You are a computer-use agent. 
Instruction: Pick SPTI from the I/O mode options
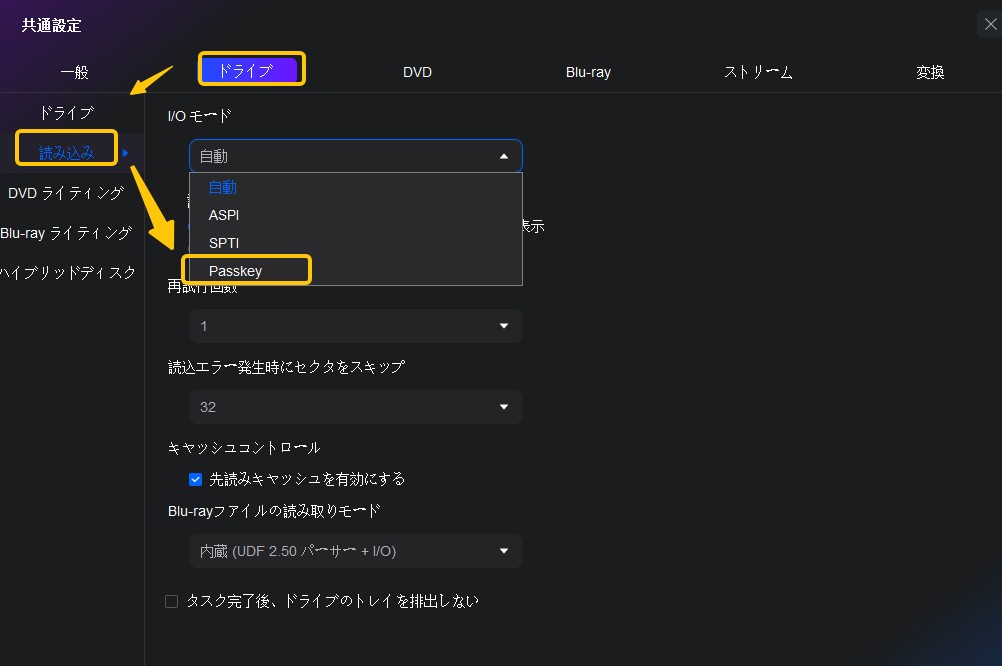[x=224, y=243]
